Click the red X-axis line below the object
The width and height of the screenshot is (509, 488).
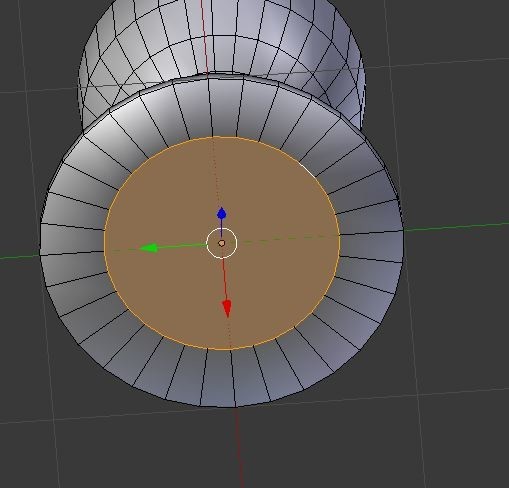[x=239, y=447]
